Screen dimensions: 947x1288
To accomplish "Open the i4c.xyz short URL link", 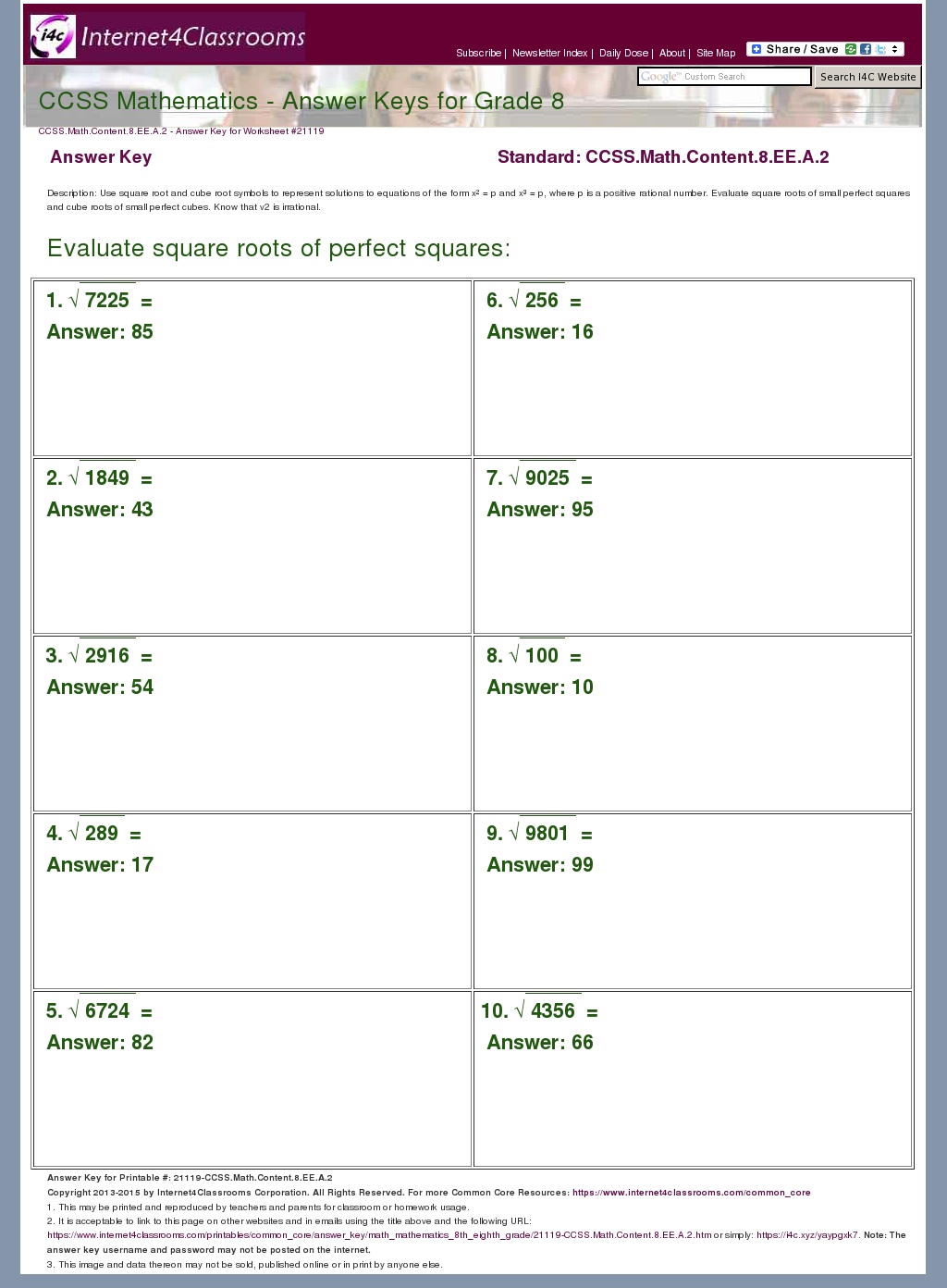I will 807,1235.
